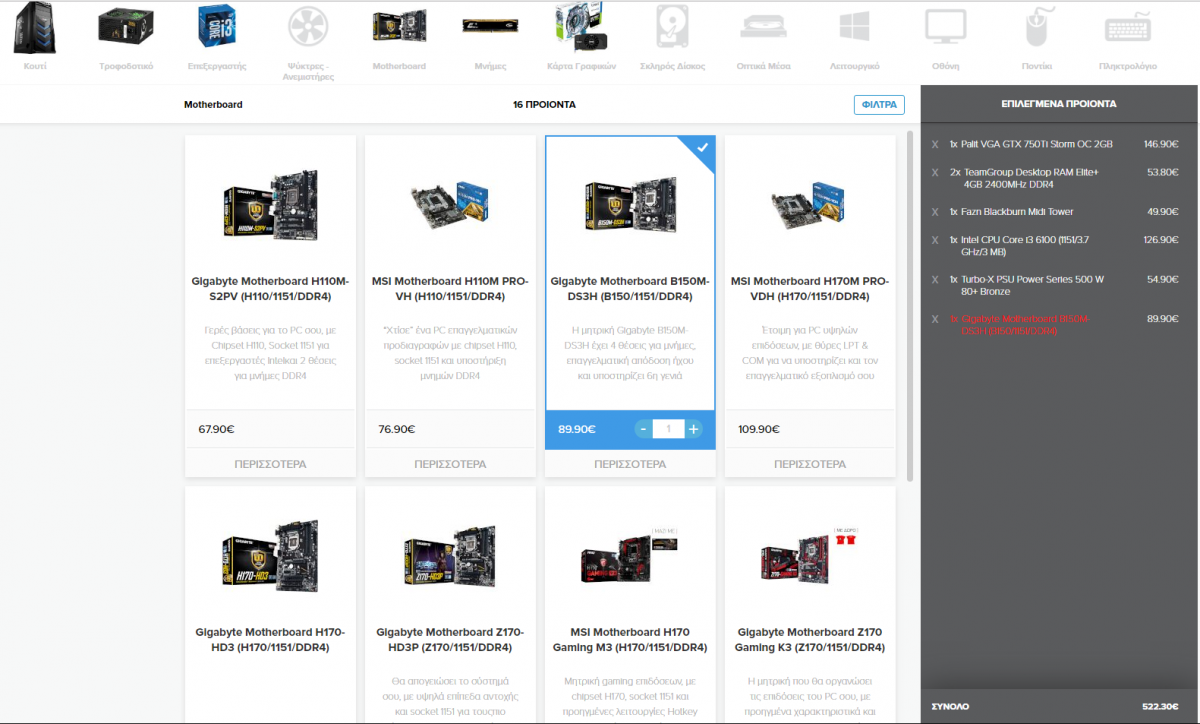Click the 16 ΠΡΟΪΟΝΤΑ product count text

(544, 104)
